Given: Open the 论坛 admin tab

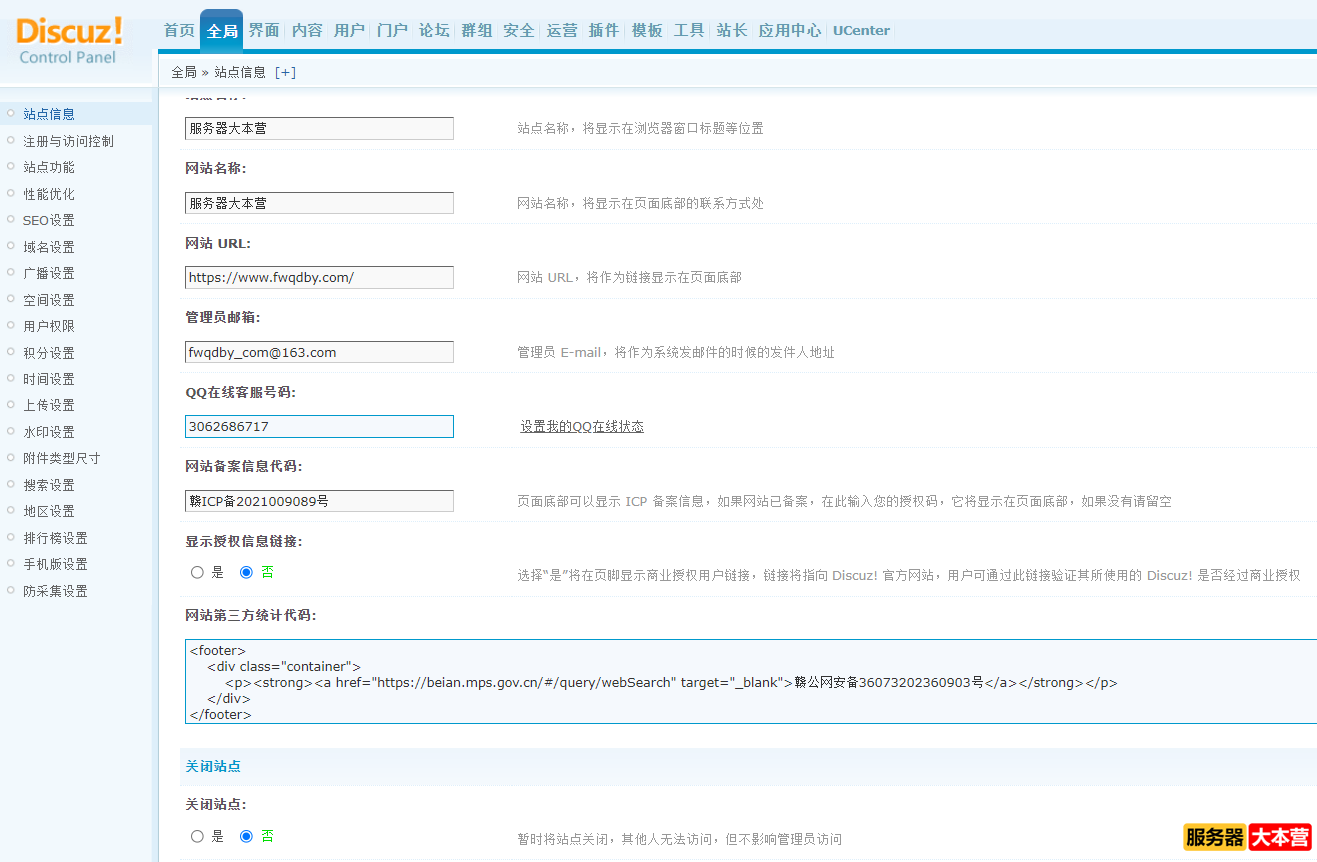Looking at the screenshot, I should click(x=434, y=30).
